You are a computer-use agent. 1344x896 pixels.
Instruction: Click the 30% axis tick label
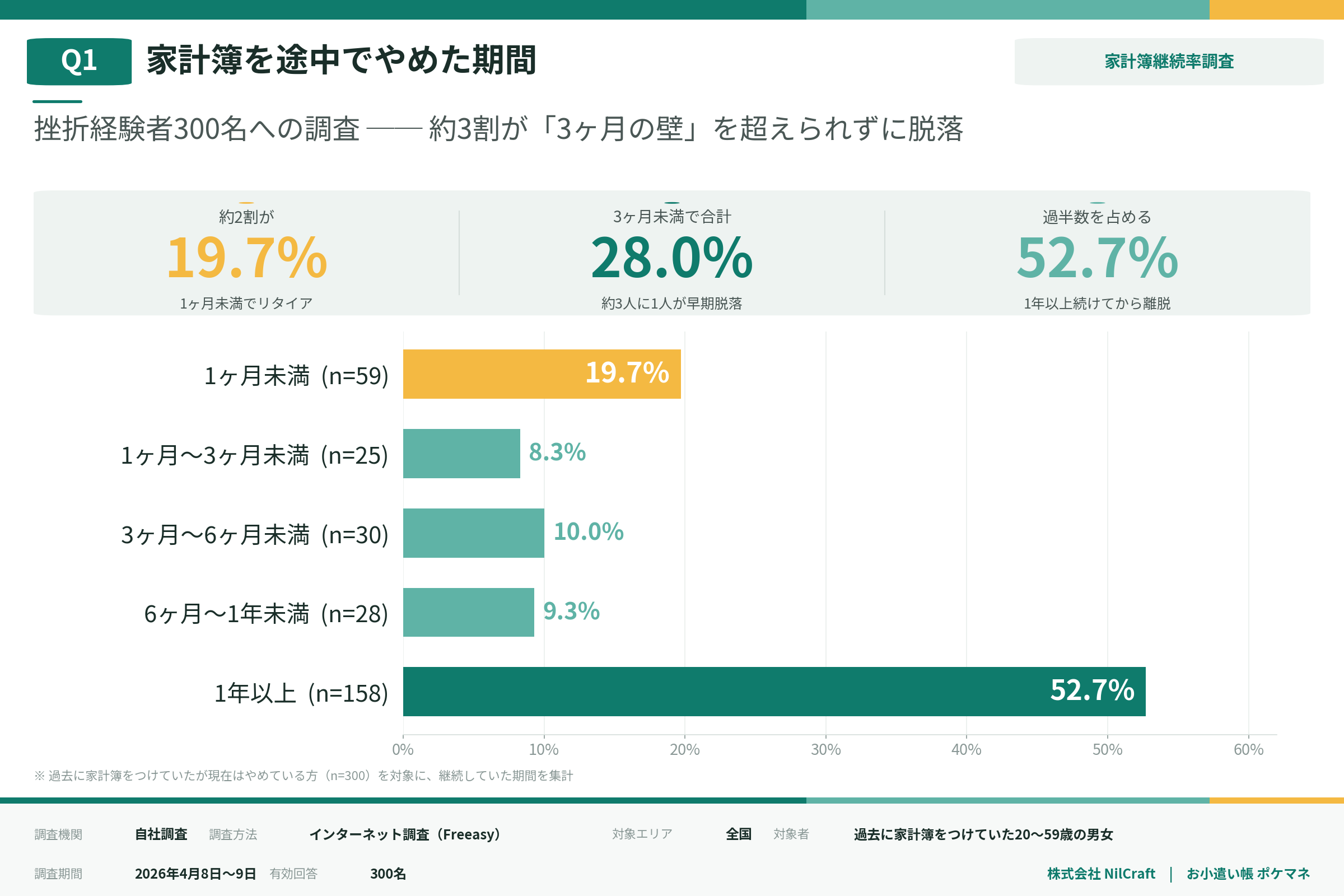[825, 749]
